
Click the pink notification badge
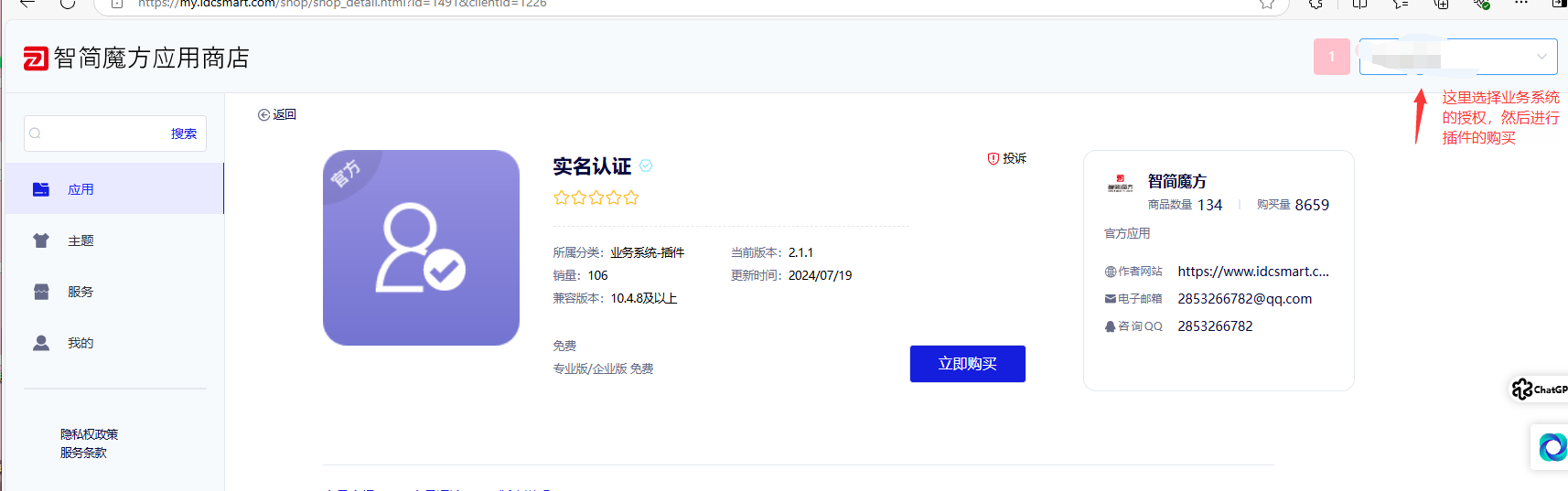(x=1332, y=57)
